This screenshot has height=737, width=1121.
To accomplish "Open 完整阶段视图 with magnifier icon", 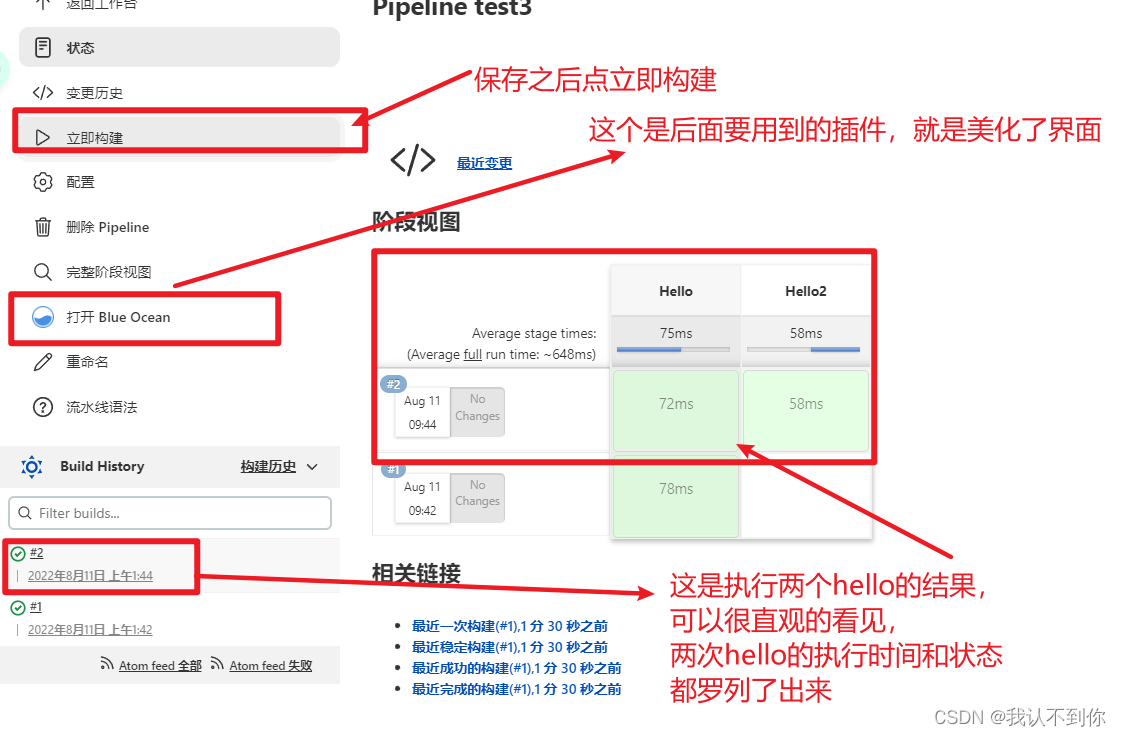I will click(x=41, y=271).
